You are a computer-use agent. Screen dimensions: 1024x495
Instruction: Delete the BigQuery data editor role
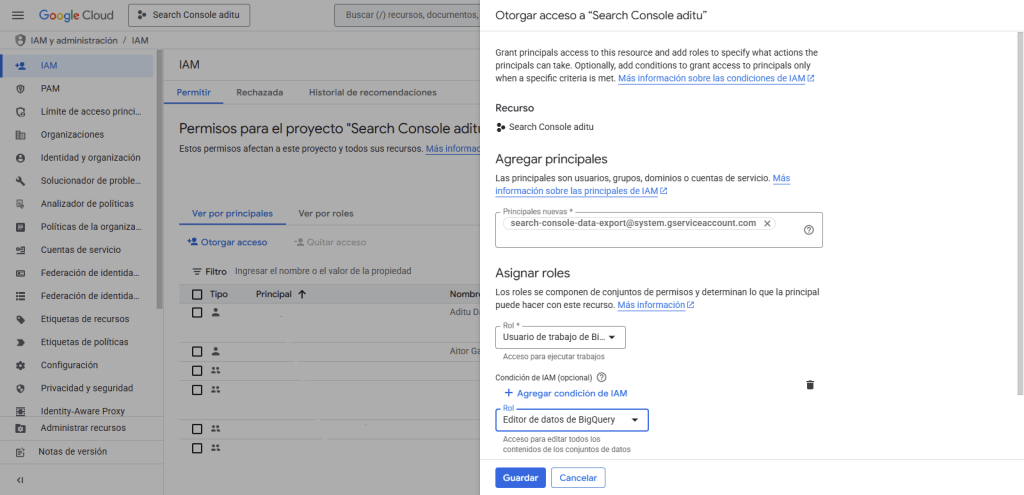pyautogui.click(x=810, y=385)
